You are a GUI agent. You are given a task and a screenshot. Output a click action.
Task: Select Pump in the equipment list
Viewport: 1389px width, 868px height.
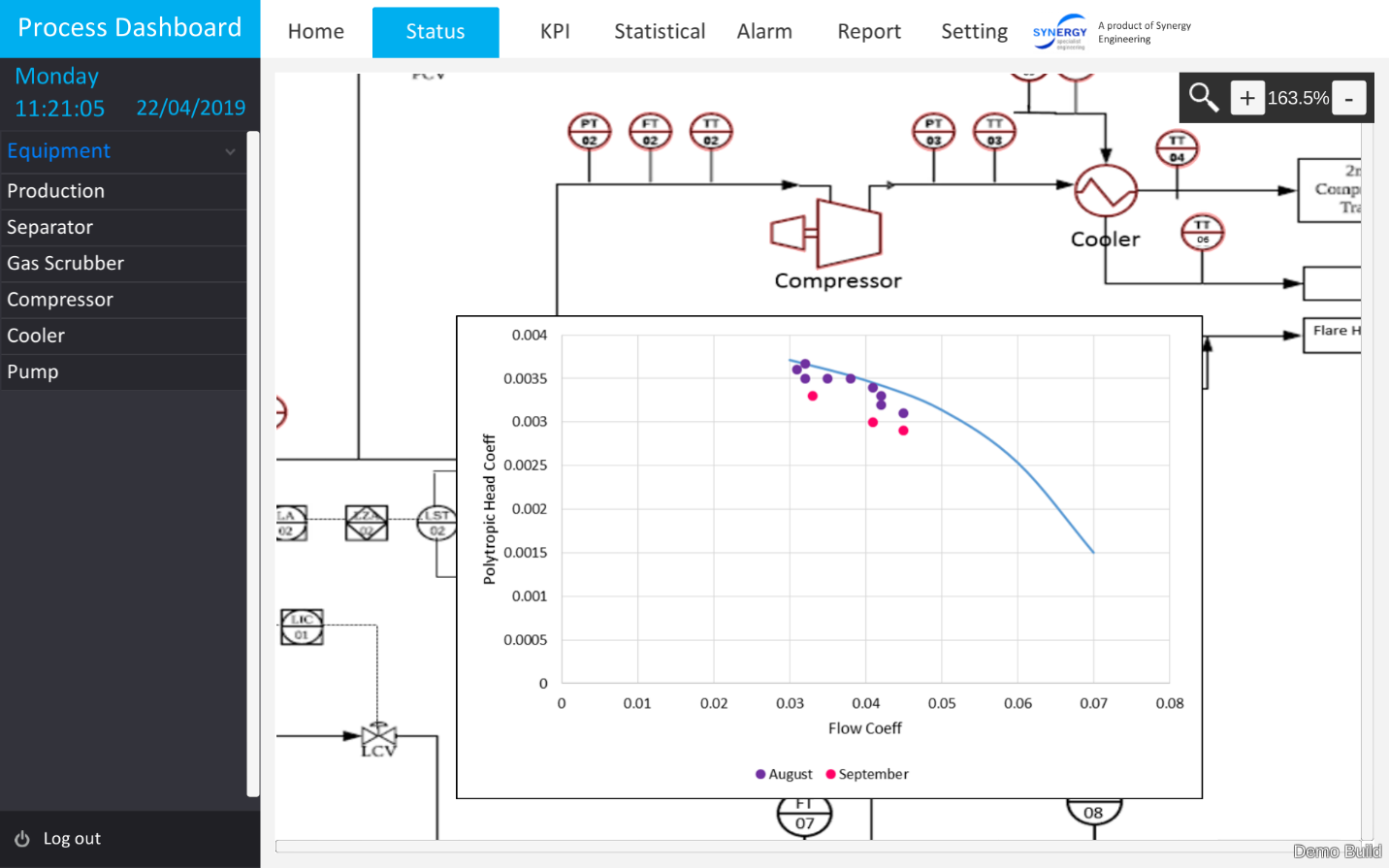123,371
